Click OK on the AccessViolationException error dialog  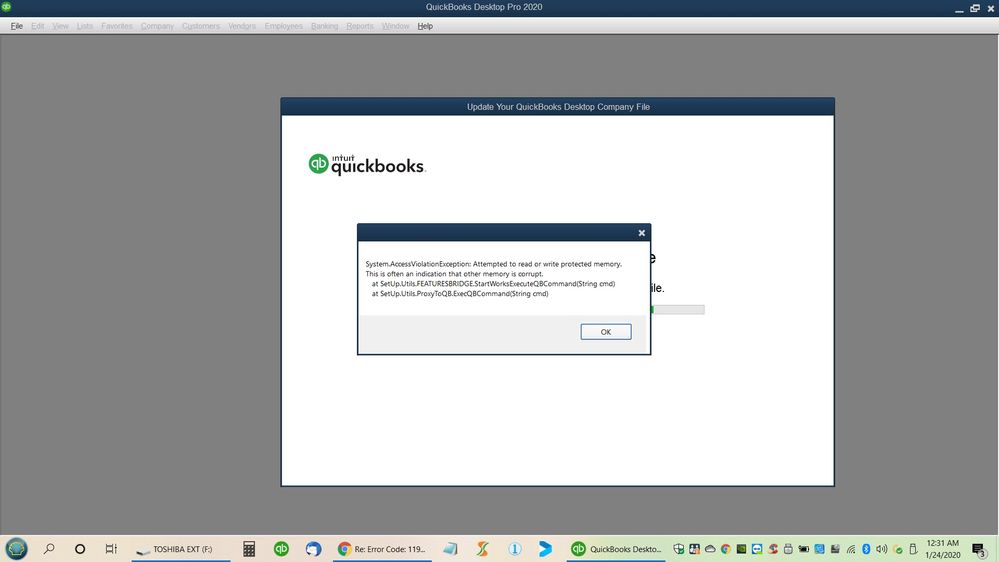(x=605, y=331)
